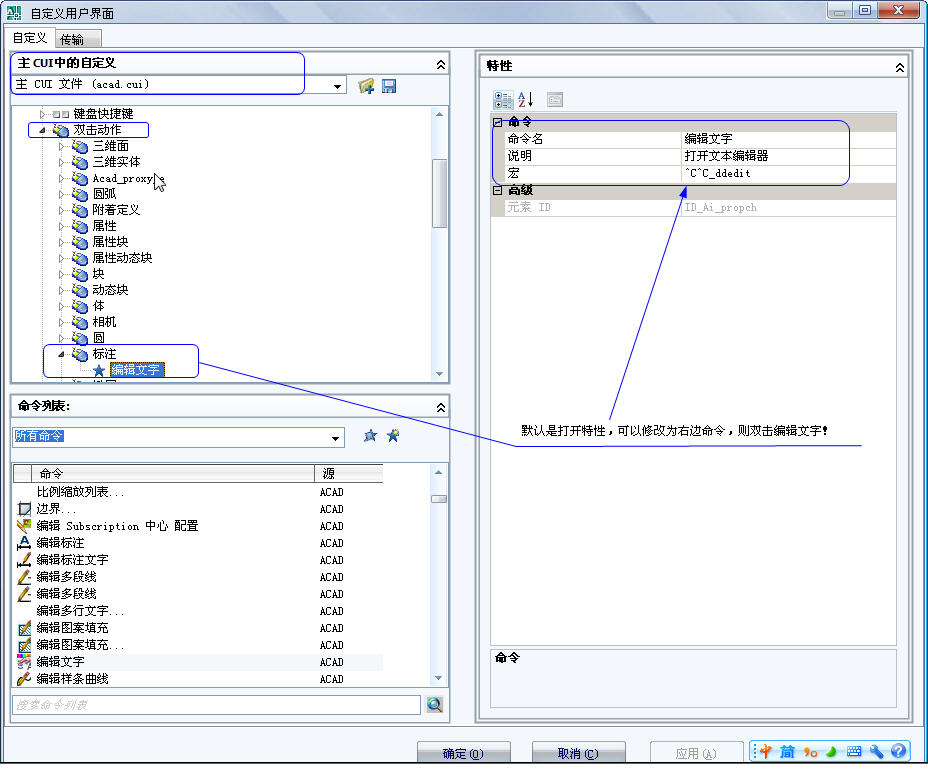Screen dimensions: 928x779
Task: Edit the 宏 macro value field
Action: click(x=788, y=173)
